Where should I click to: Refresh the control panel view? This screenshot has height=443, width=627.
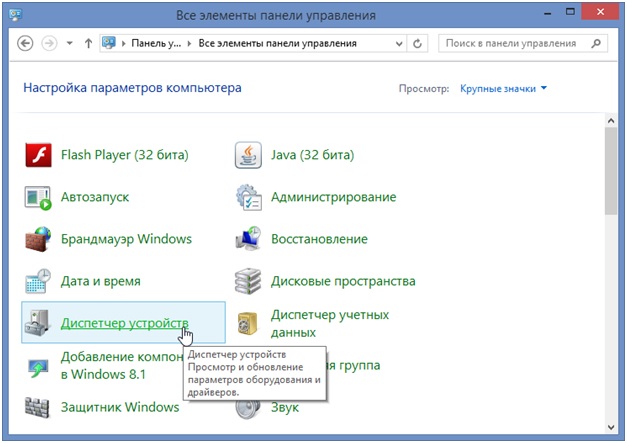[417, 43]
